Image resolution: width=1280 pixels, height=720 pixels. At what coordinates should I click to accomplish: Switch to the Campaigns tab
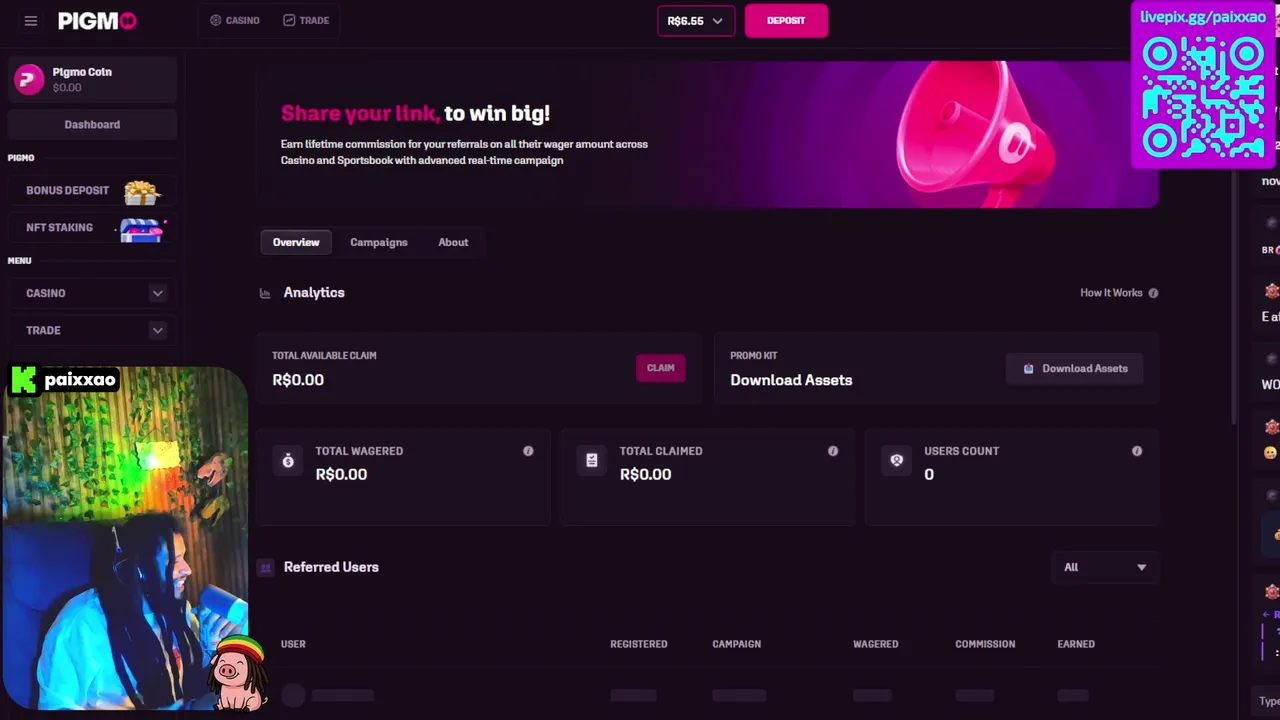[x=379, y=242]
